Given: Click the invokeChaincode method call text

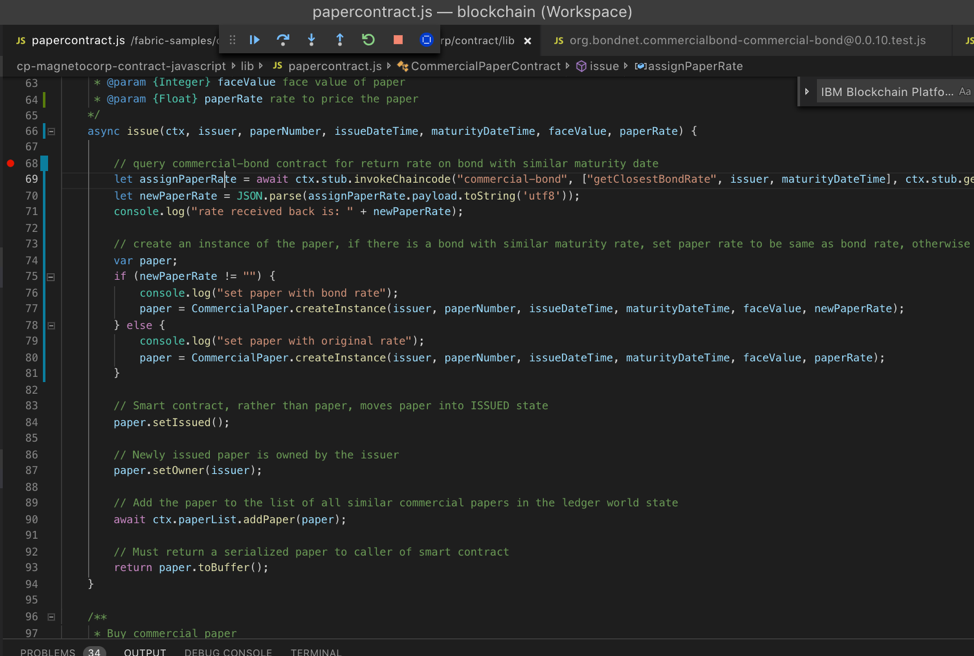Looking at the screenshot, I should (402, 179).
